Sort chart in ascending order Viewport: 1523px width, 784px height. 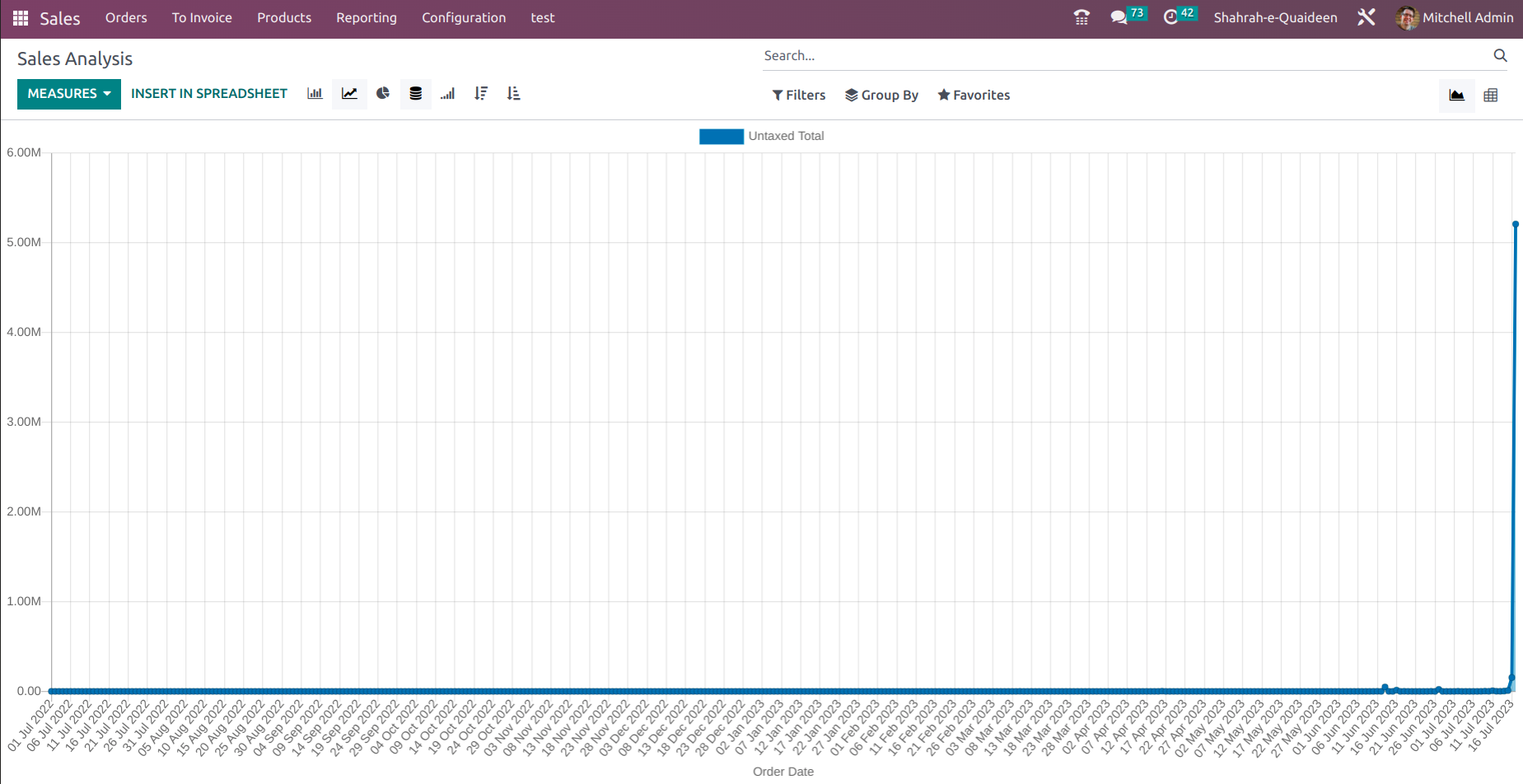pos(514,94)
